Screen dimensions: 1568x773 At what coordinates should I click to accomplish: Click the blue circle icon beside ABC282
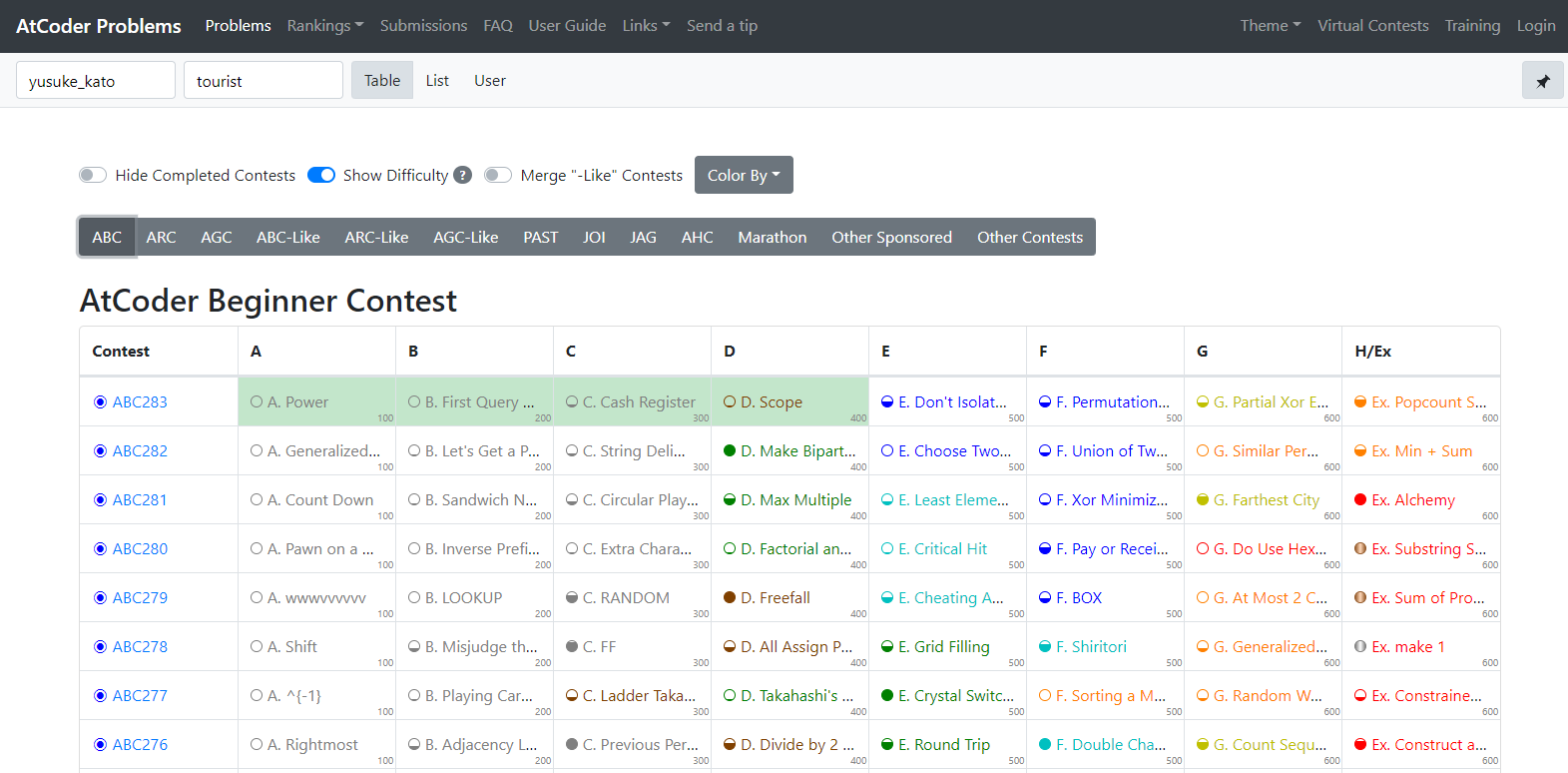pyautogui.click(x=100, y=450)
